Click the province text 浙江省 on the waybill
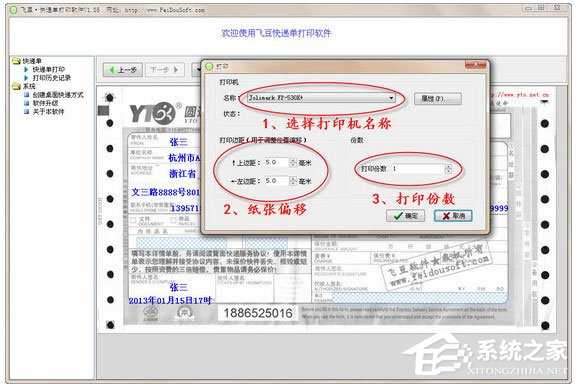Viewport: 577px width, 384px height. [x=183, y=173]
